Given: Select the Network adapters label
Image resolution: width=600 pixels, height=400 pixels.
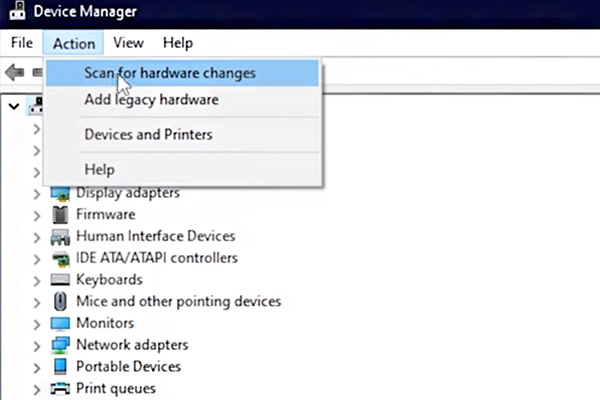Looking at the screenshot, I should point(132,345).
